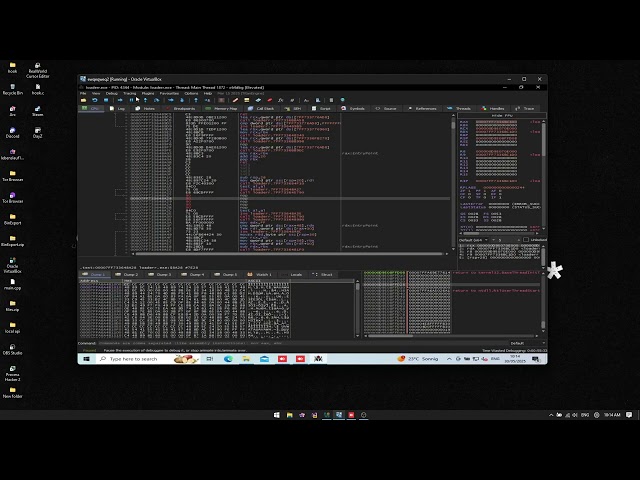Open the OBS Studio desktop icon
Image resolution: width=640 pixels, height=480 pixels.
(x=12, y=350)
